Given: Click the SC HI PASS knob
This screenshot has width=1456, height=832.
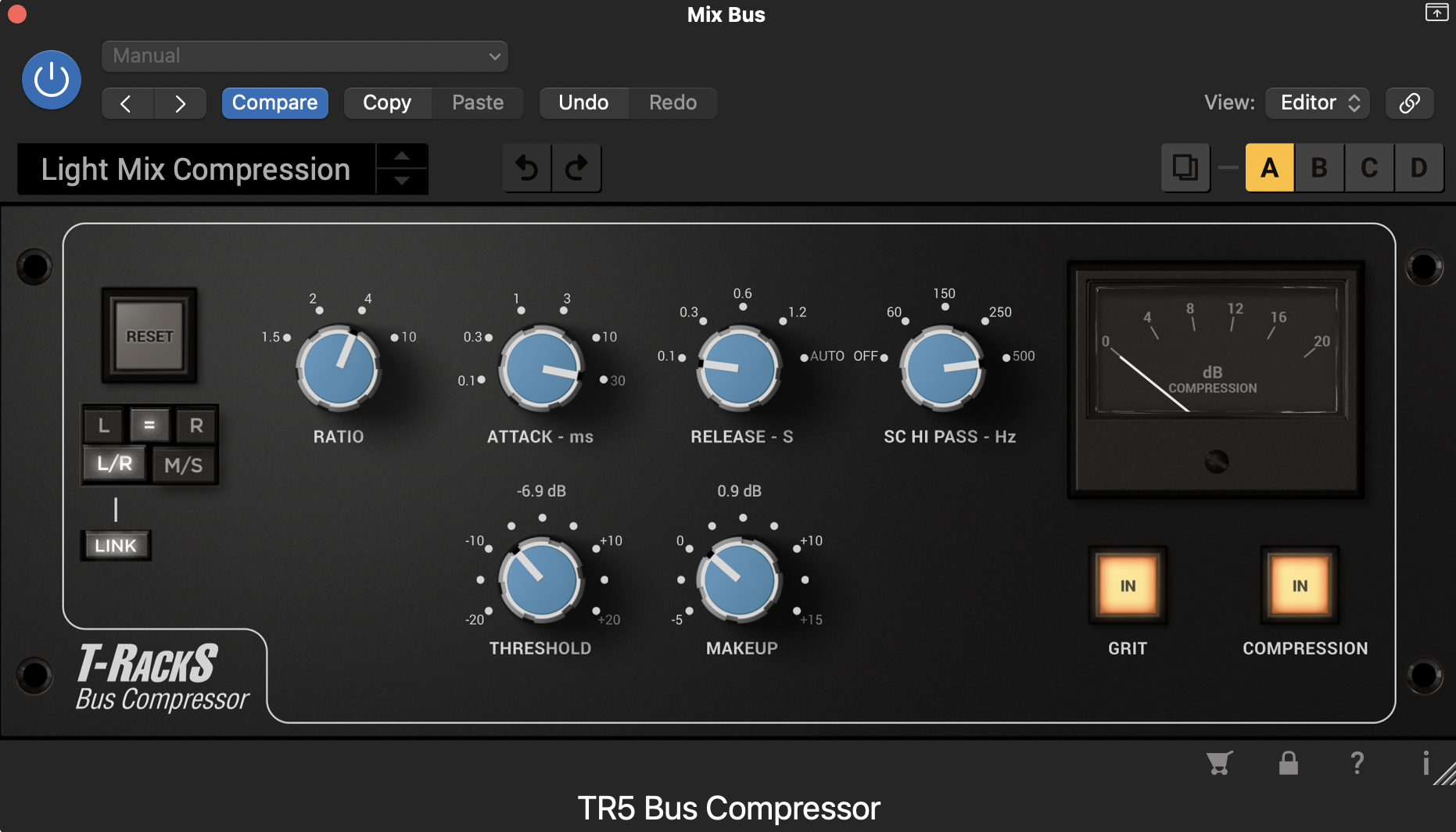Looking at the screenshot, I should coord(942,369).
